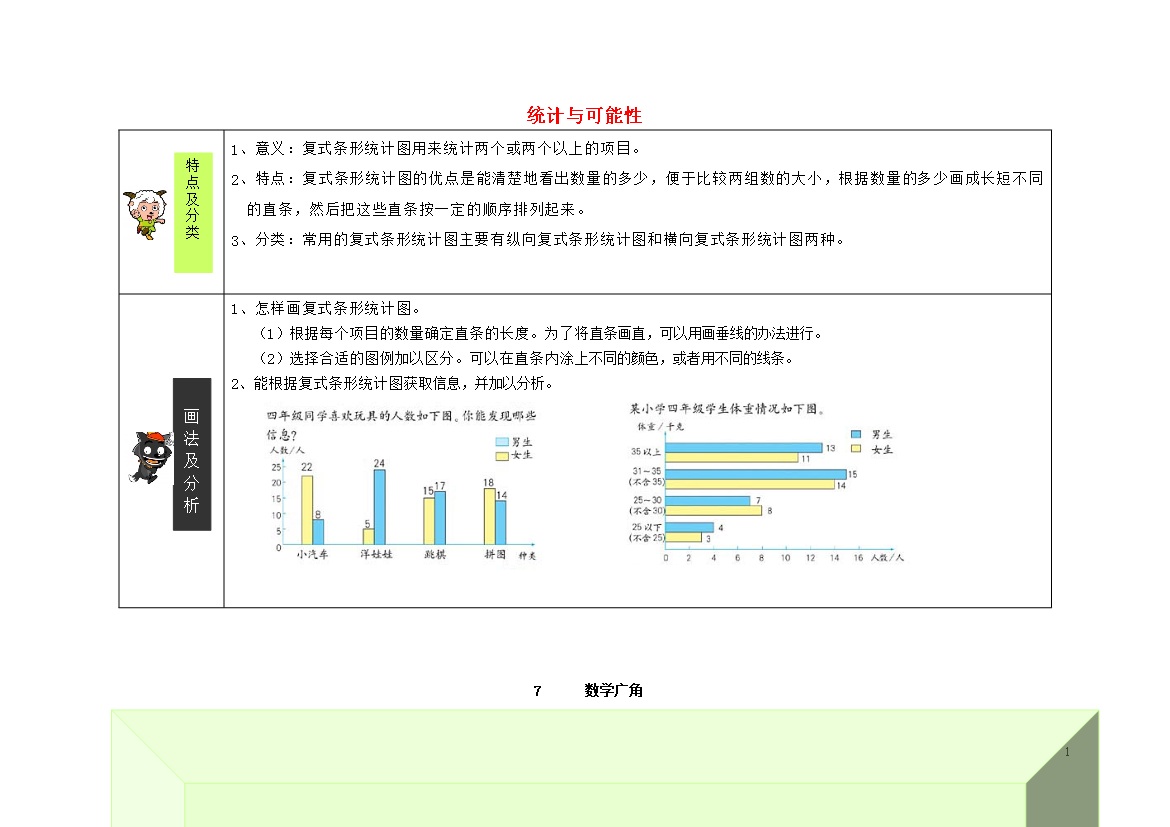Click the "31~35" weight category label
Screen dimensions: 1170x827
pyautogui.click(x=647, y=471)
